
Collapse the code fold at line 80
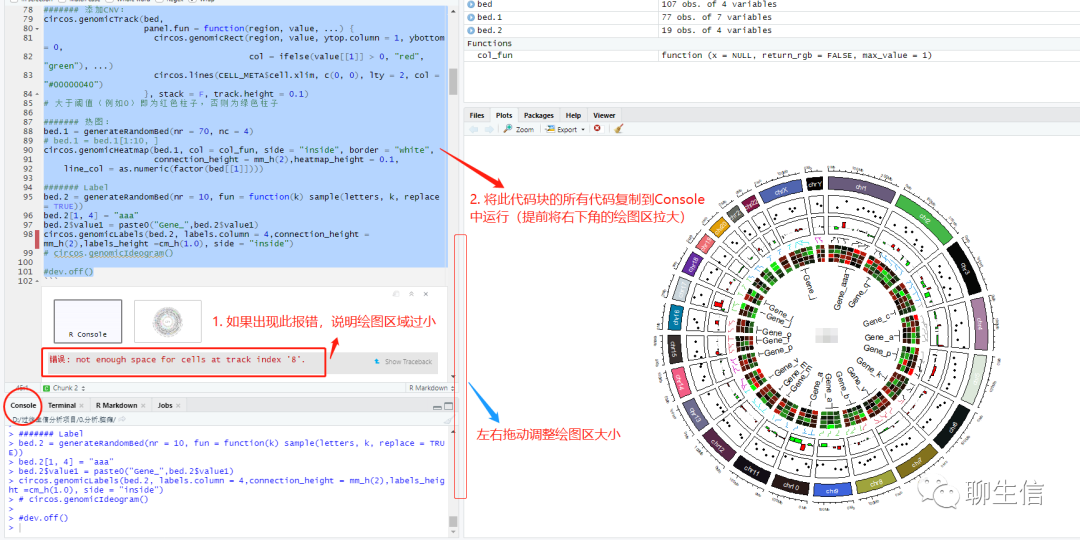pyautogui.click(x=36, y=29)
